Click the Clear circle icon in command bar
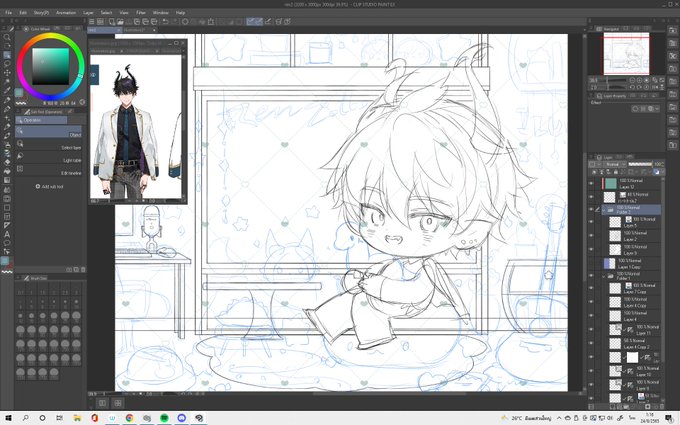The image size is (680, 425). [x=185, y=21]
